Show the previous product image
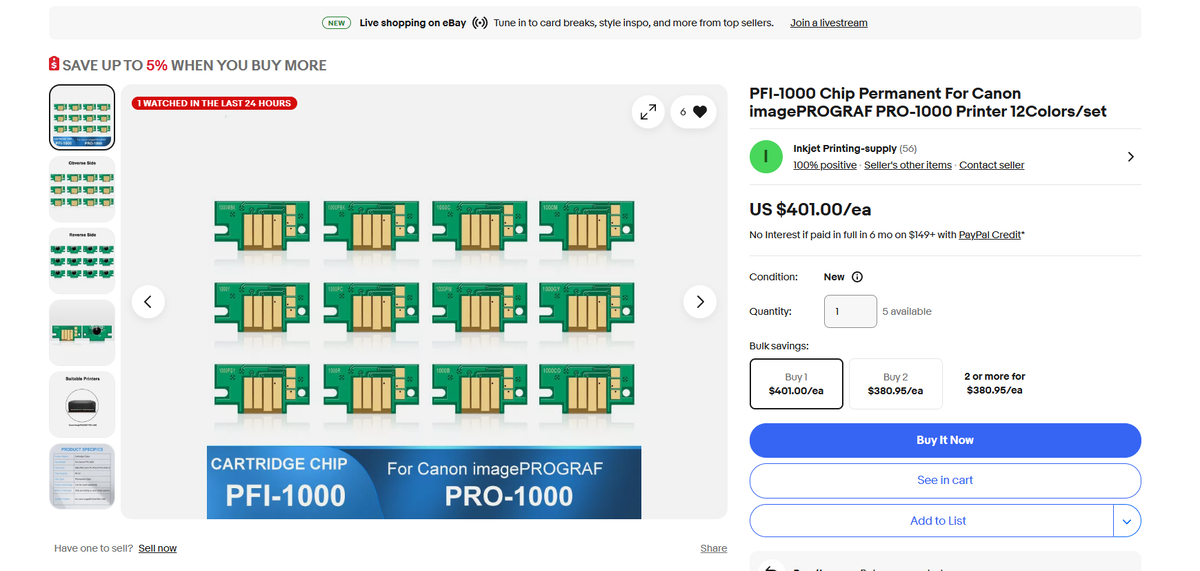1200x571 pixels. (x=148, y=301)
